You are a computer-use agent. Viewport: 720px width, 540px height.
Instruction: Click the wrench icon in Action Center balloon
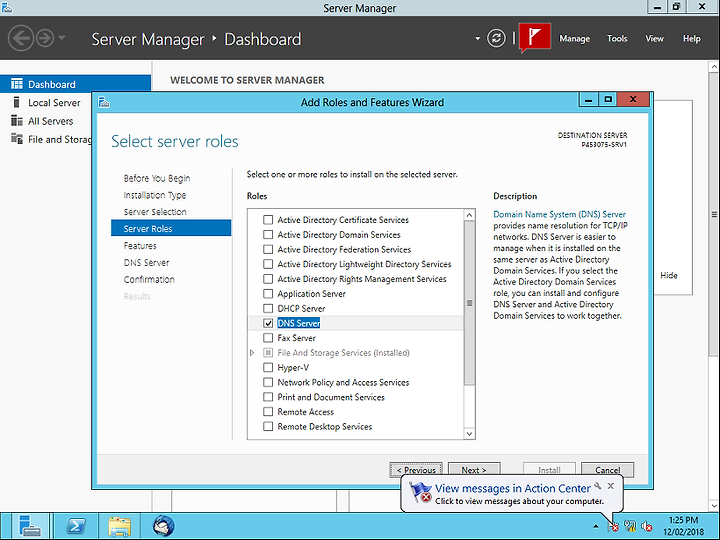(x=598, y=486)
